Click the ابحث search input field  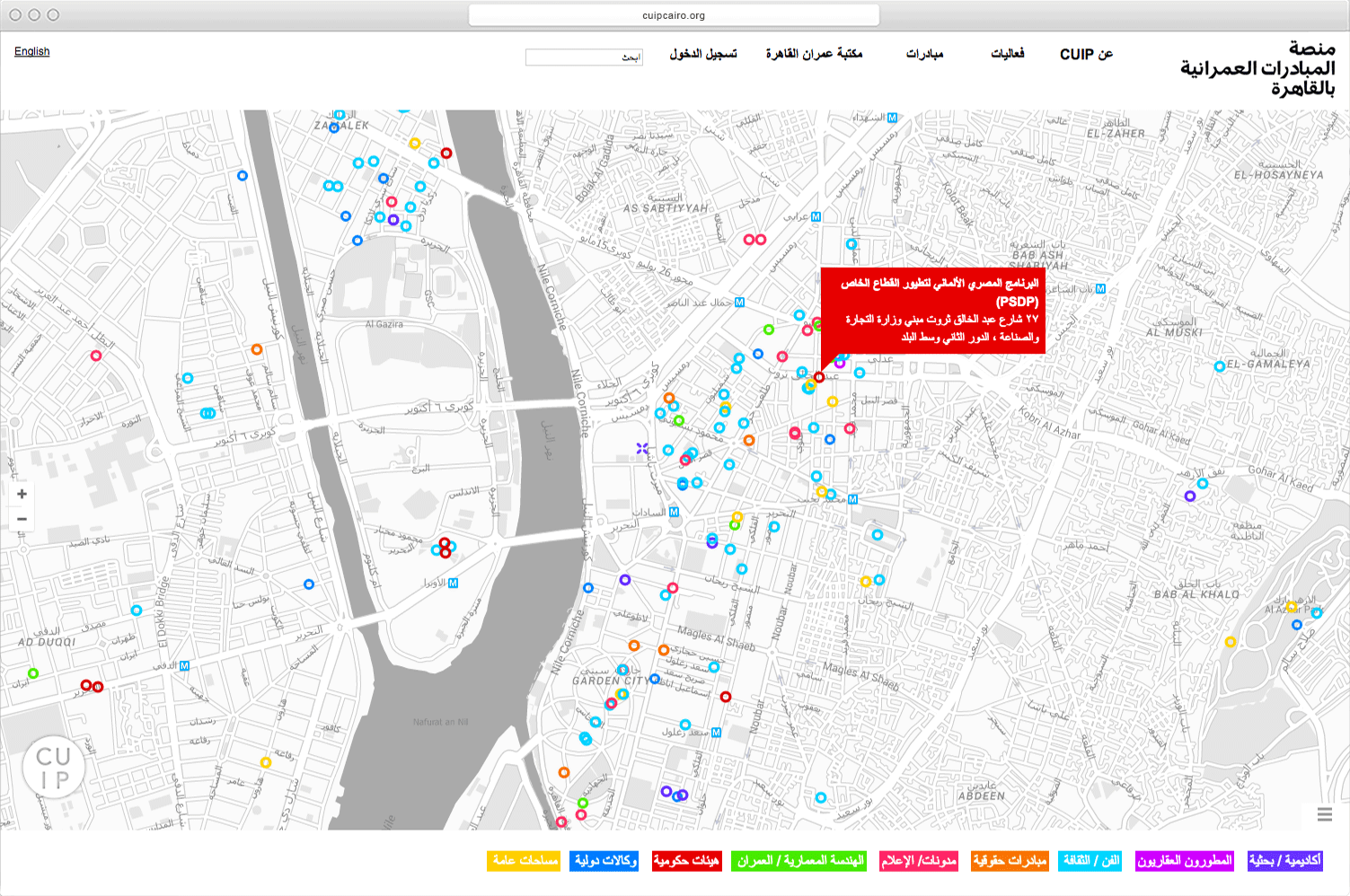(x=584, y=57)
